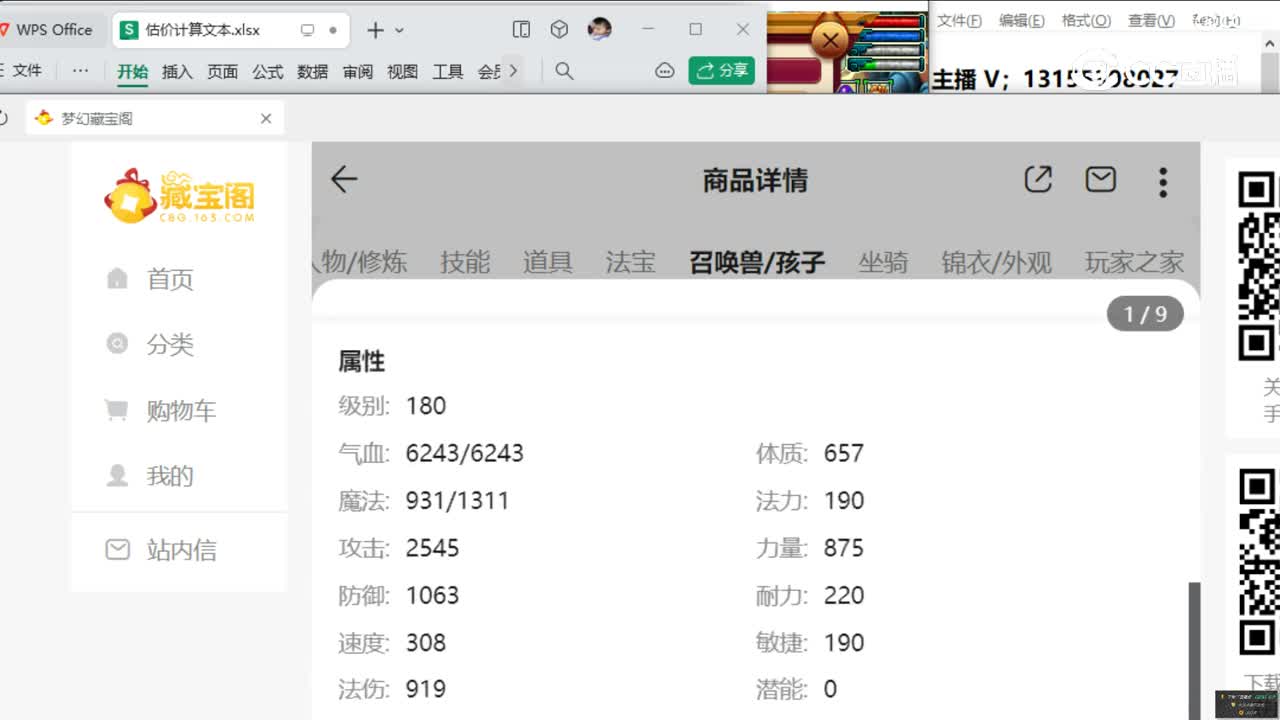Close the game panel with round X
The height and width of the screenshot is (720, 1280).
click(x=830, y=41)
